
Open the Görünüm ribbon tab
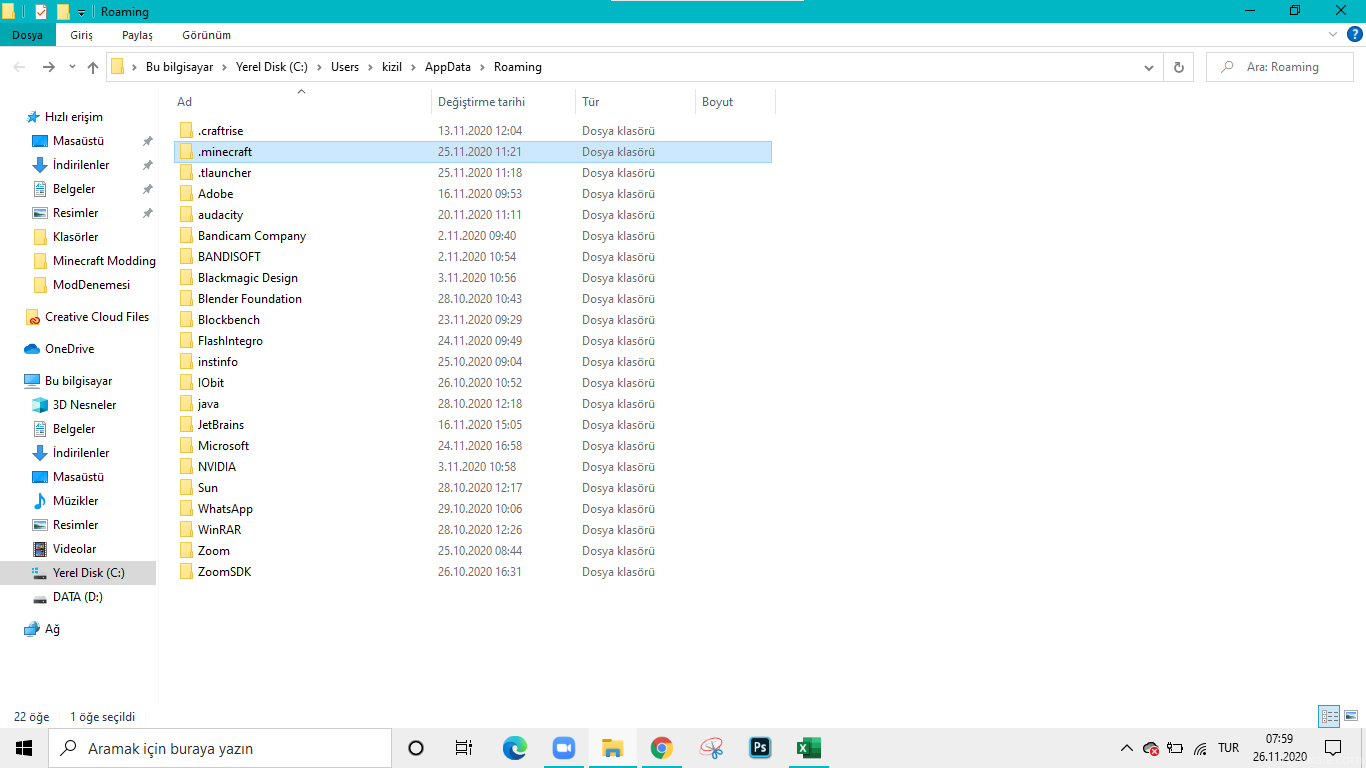(x=207, y=35)
